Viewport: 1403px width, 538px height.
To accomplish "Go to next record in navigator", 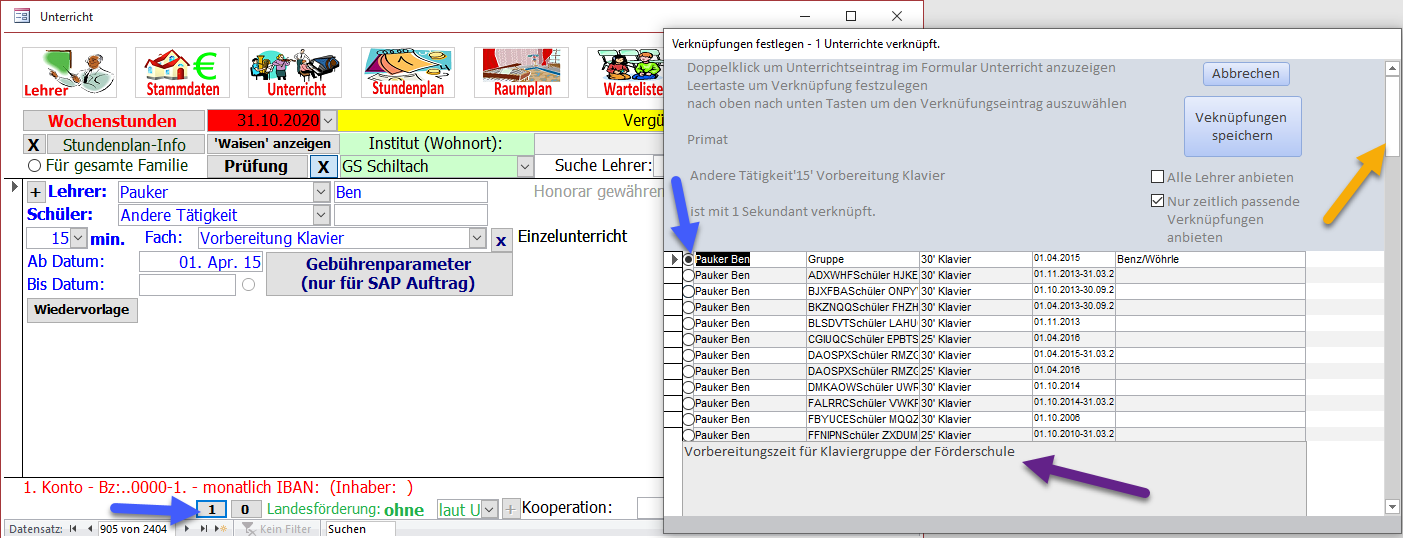I will pyautogui.click(x=185, y=529).
